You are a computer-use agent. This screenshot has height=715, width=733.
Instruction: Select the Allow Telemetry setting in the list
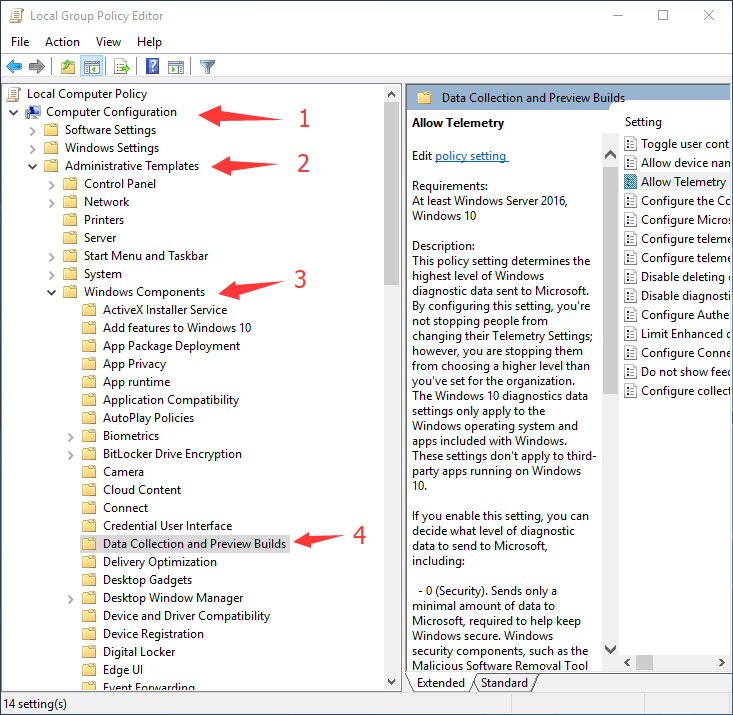[x=683, y=182]
